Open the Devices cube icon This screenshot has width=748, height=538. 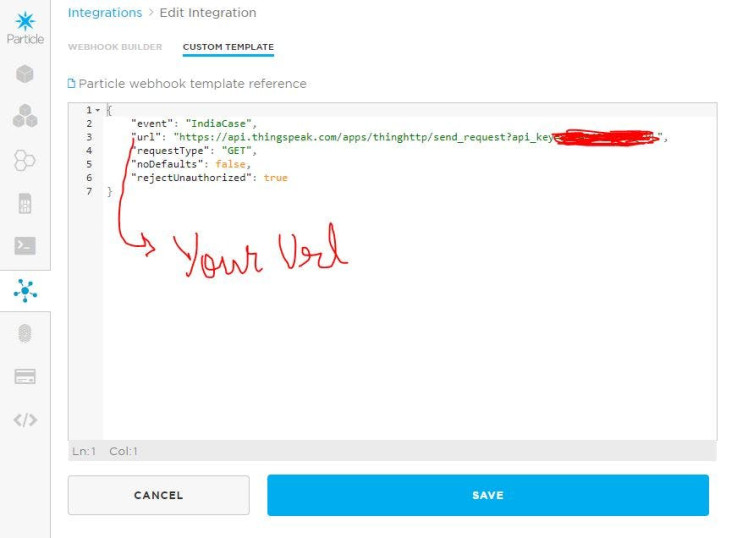(25, 74)
